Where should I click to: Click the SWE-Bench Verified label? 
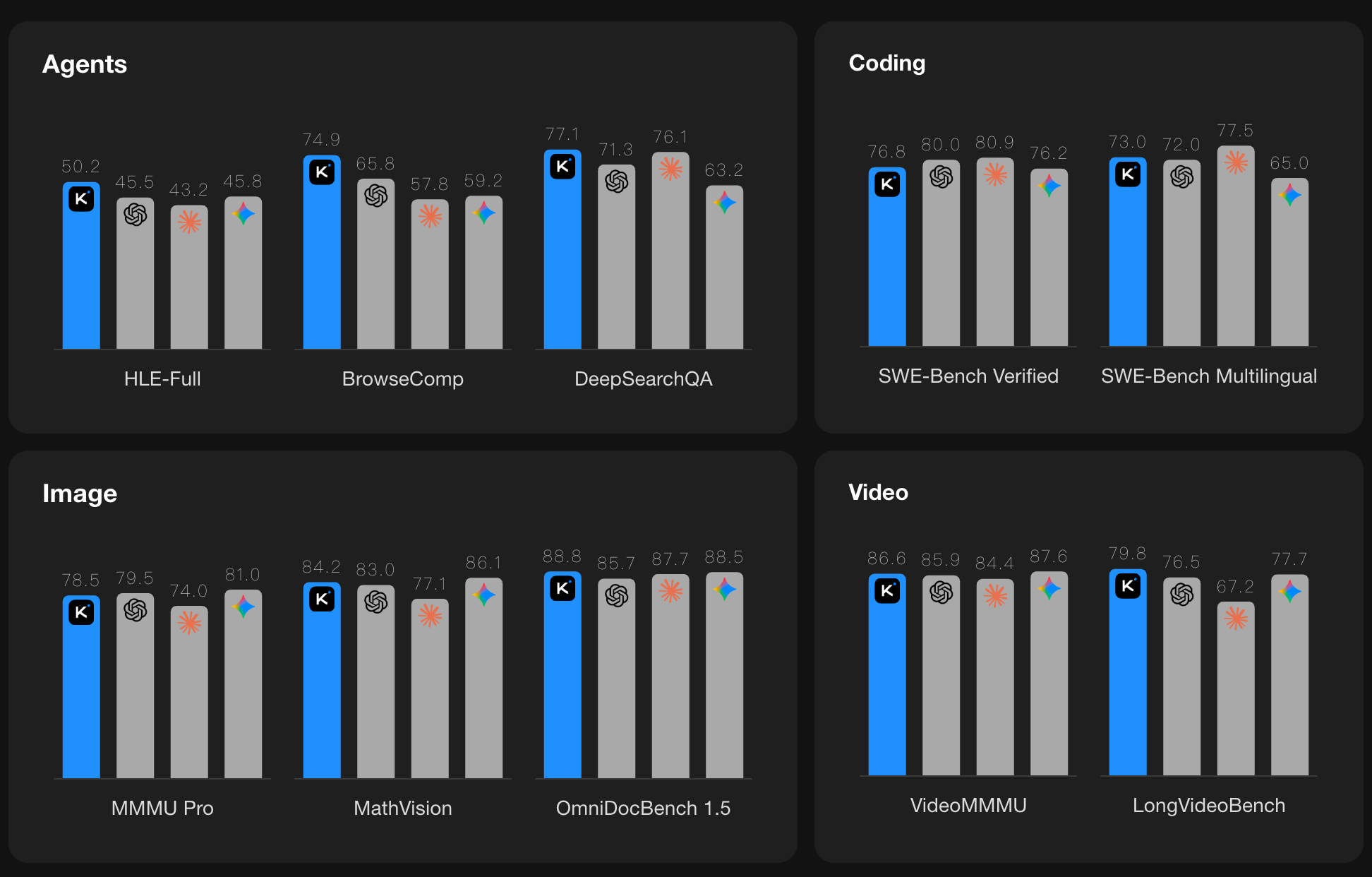point(968,376)
